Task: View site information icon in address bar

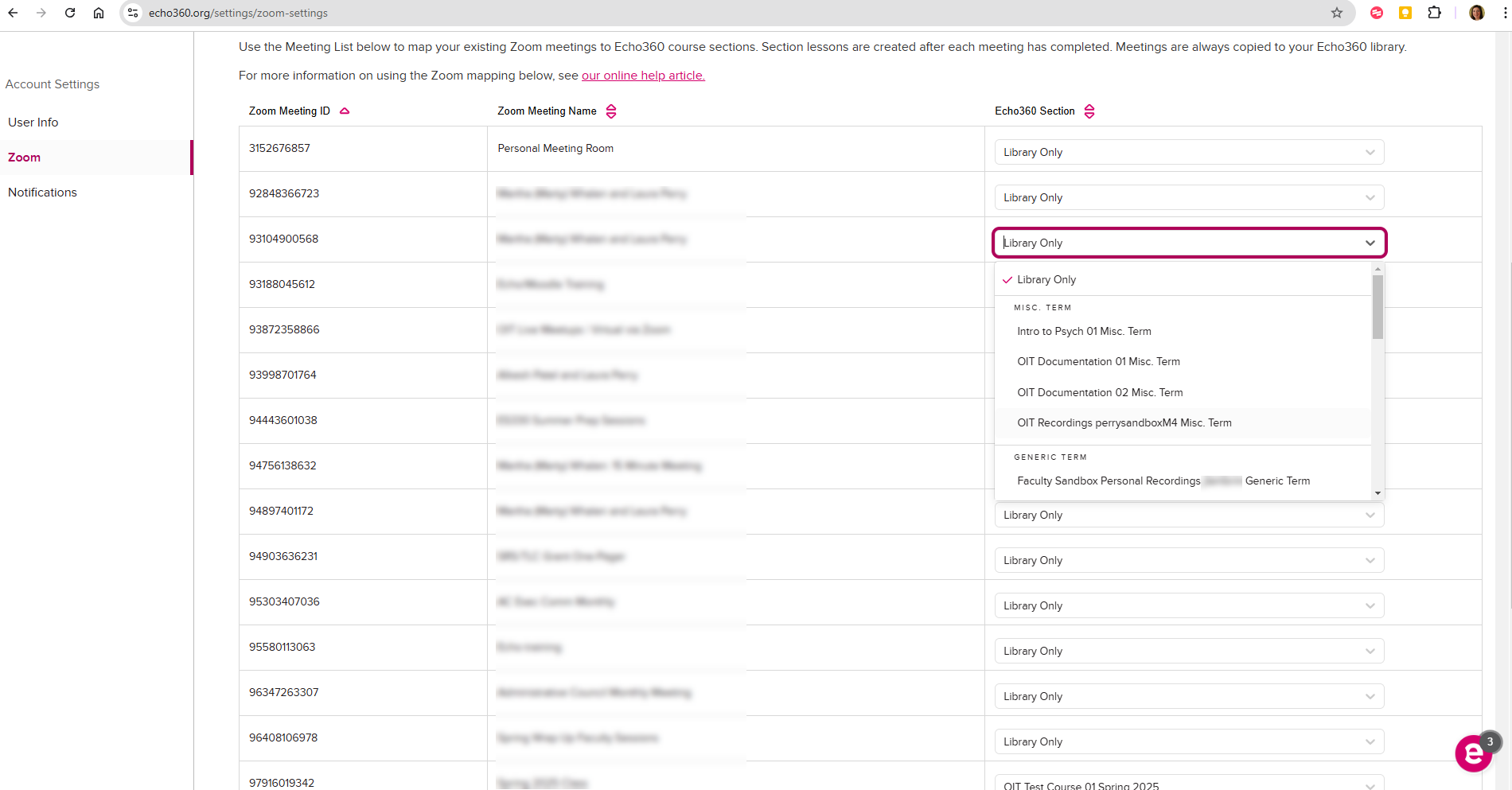Action: pos(133,13)
